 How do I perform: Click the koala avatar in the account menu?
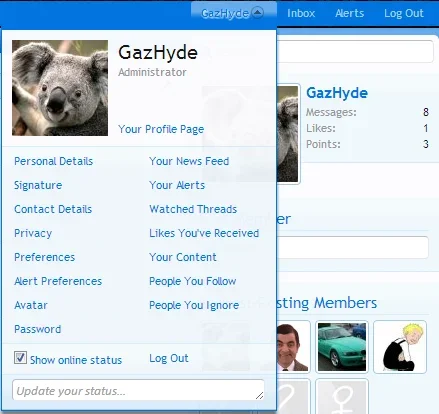(60, 88)
